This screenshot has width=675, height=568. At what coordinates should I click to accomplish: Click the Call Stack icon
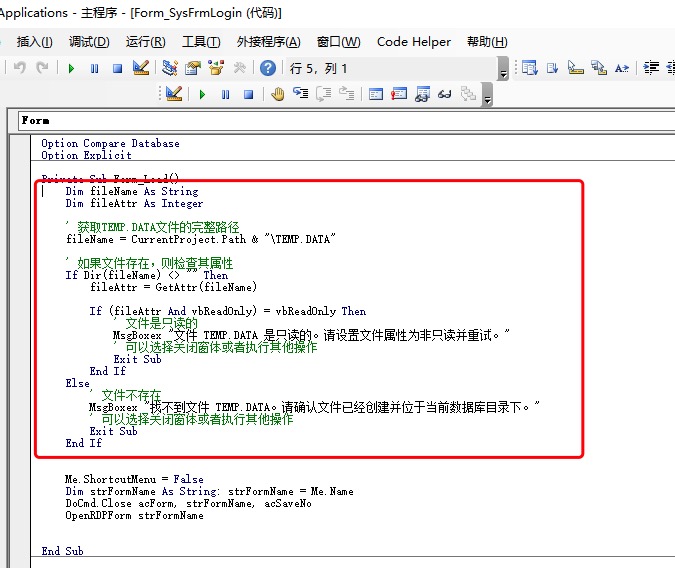tap(468, 93)
